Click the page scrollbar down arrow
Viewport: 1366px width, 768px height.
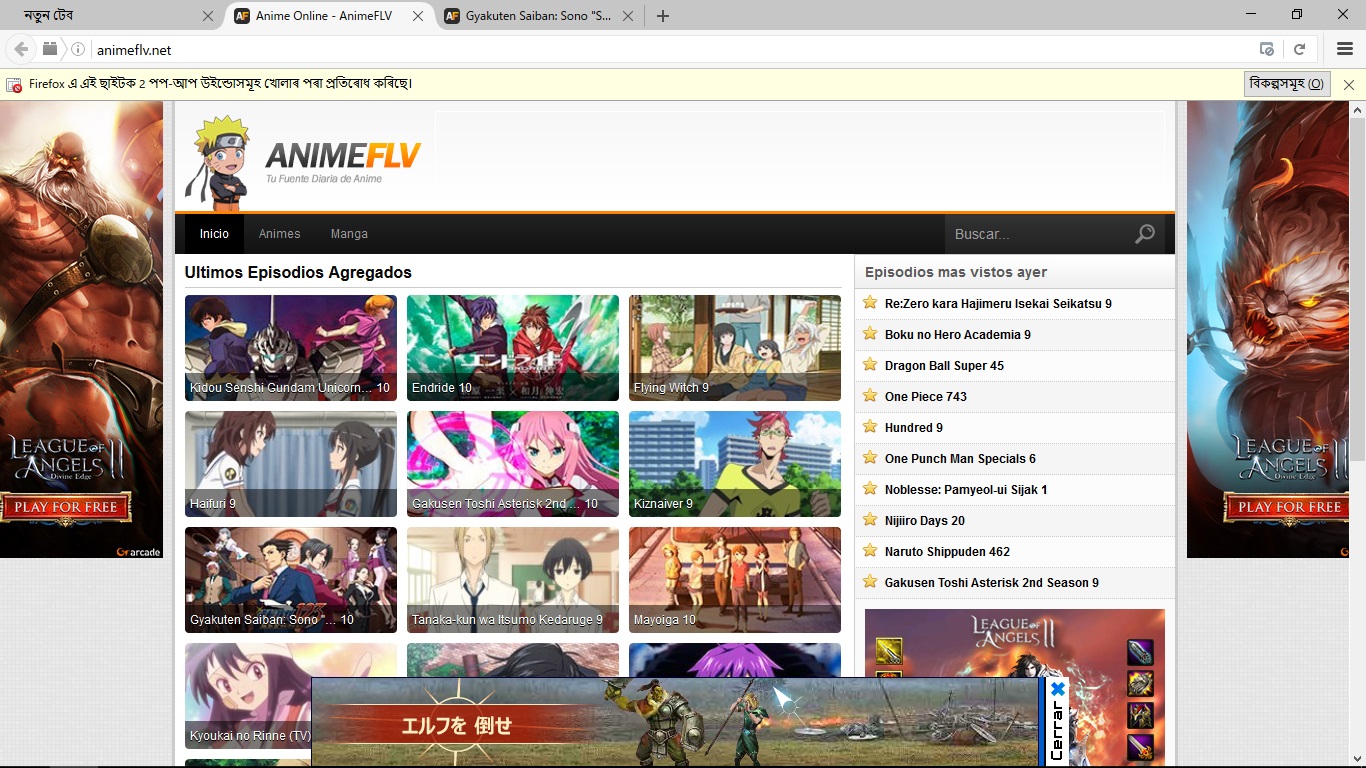[1356, 758]
